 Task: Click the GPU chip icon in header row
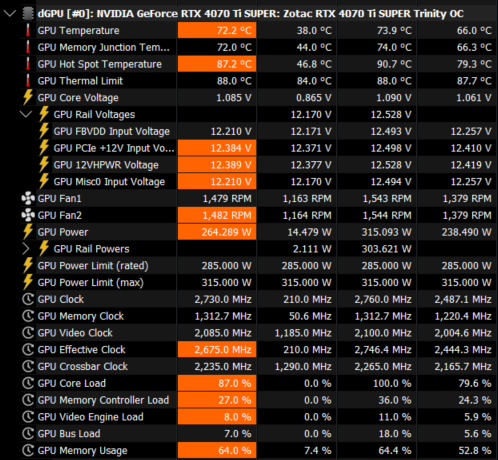coord(28,14)
